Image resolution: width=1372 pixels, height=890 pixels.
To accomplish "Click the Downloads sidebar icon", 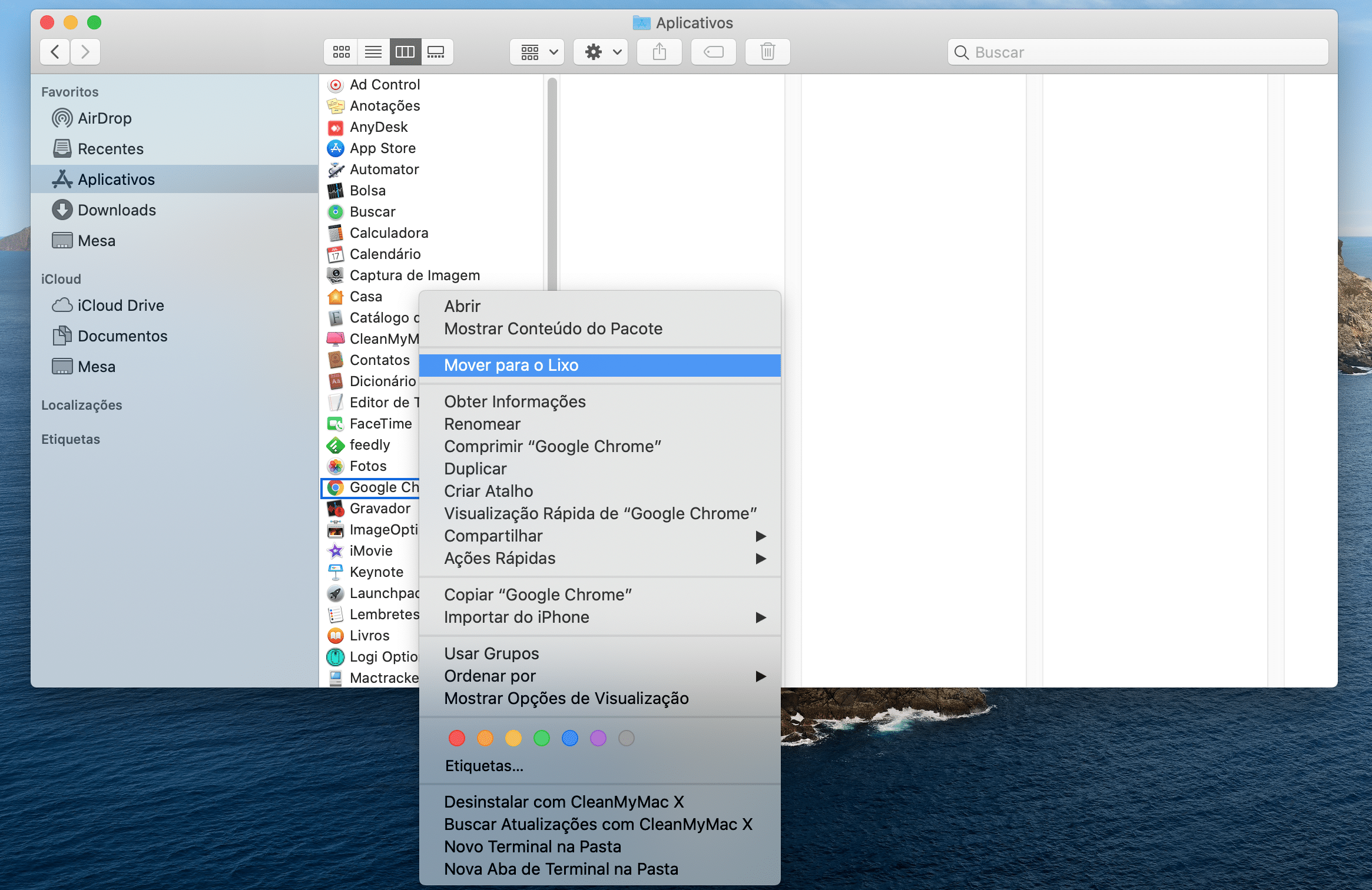I will 61,210.
